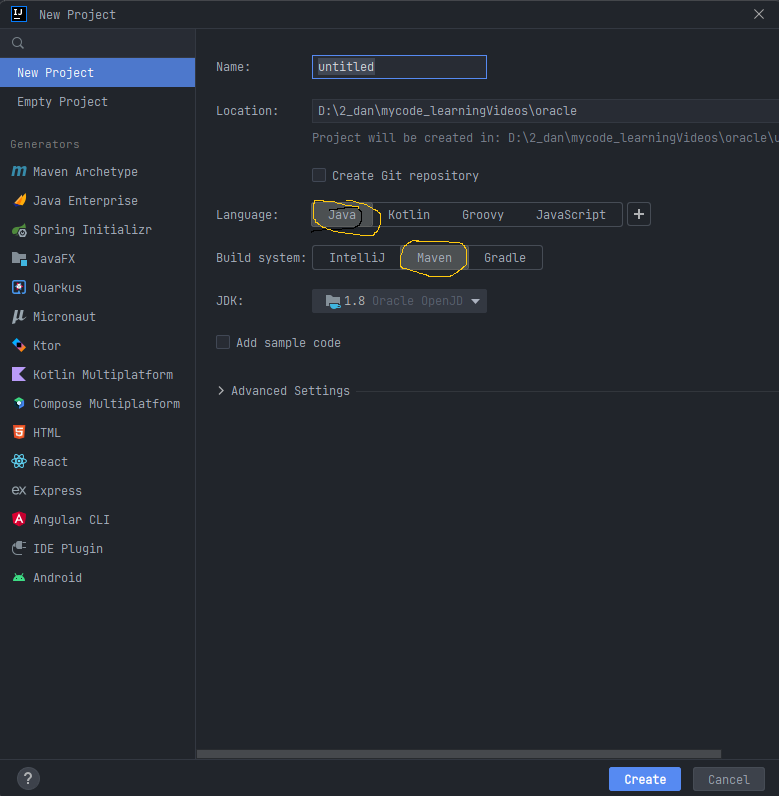This screenshot has width=784, height=798.
Task: Click the Kotlin Multiplatform icon
Action: 19,375
